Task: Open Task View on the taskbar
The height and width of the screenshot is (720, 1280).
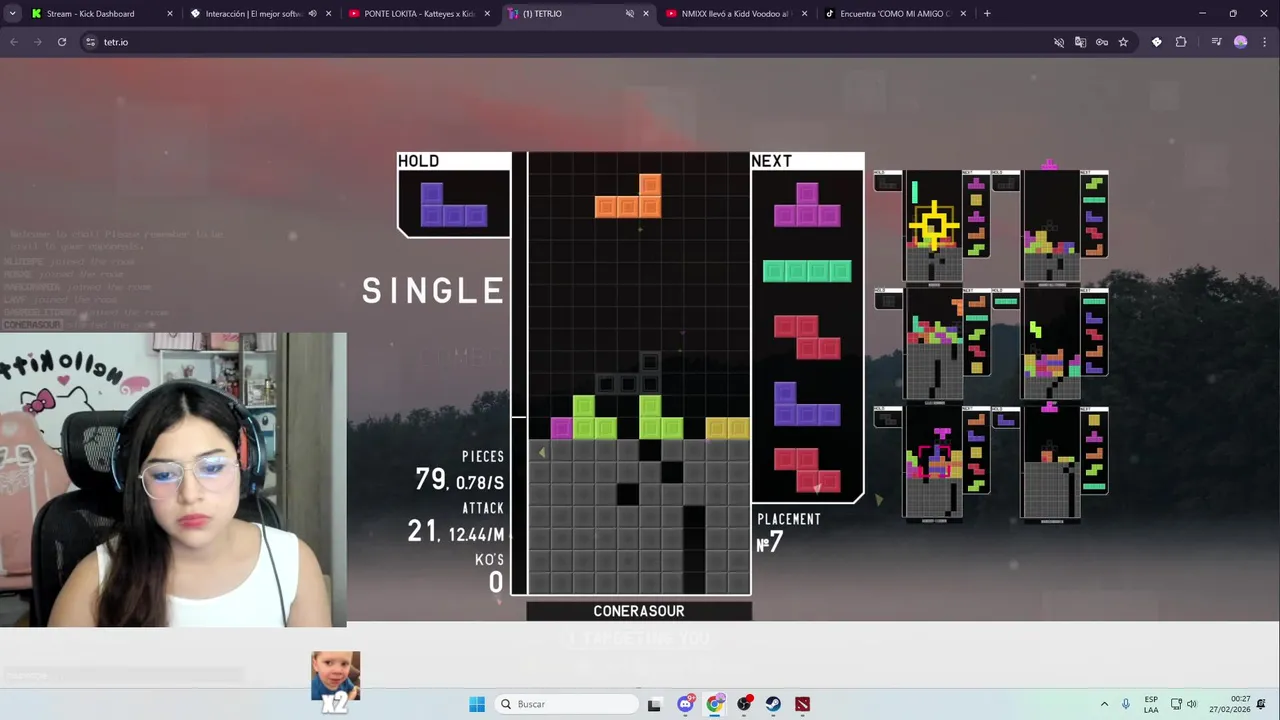Action: click(x=654, y=704)
